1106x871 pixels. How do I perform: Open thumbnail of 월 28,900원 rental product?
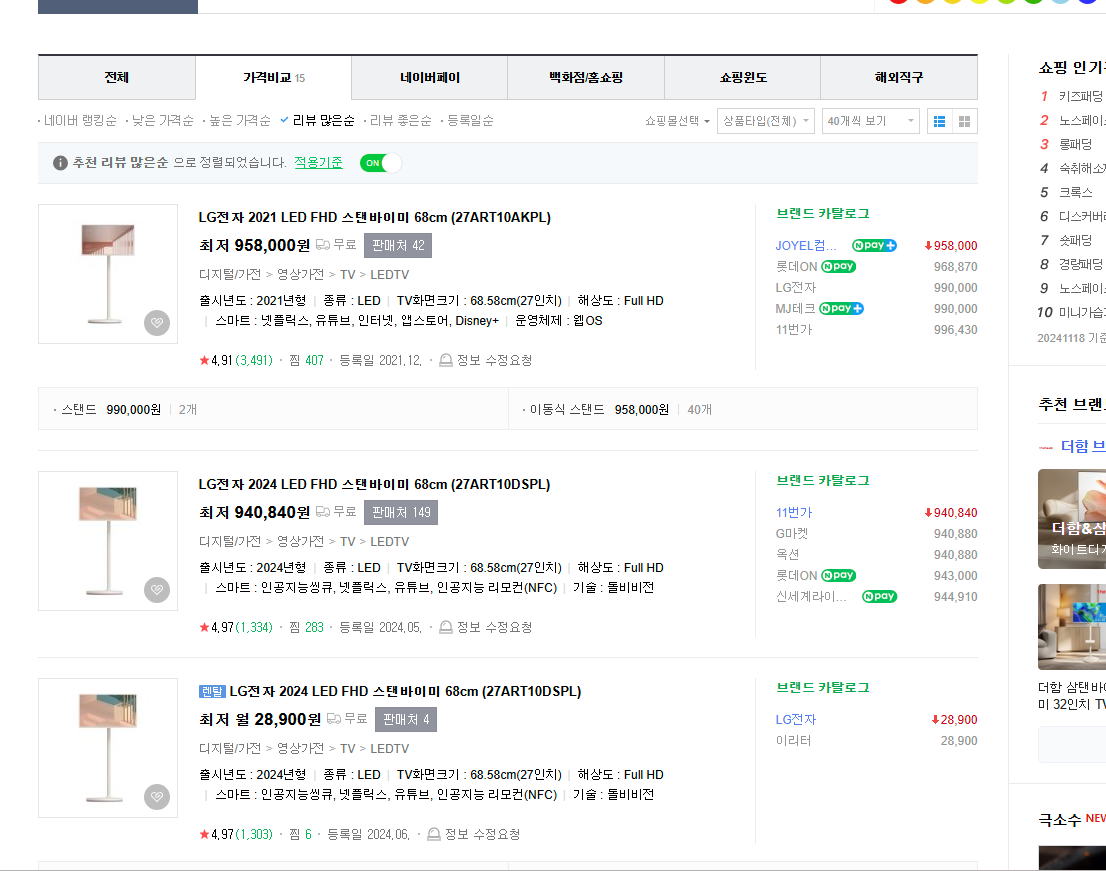click(x=108, y=748)
